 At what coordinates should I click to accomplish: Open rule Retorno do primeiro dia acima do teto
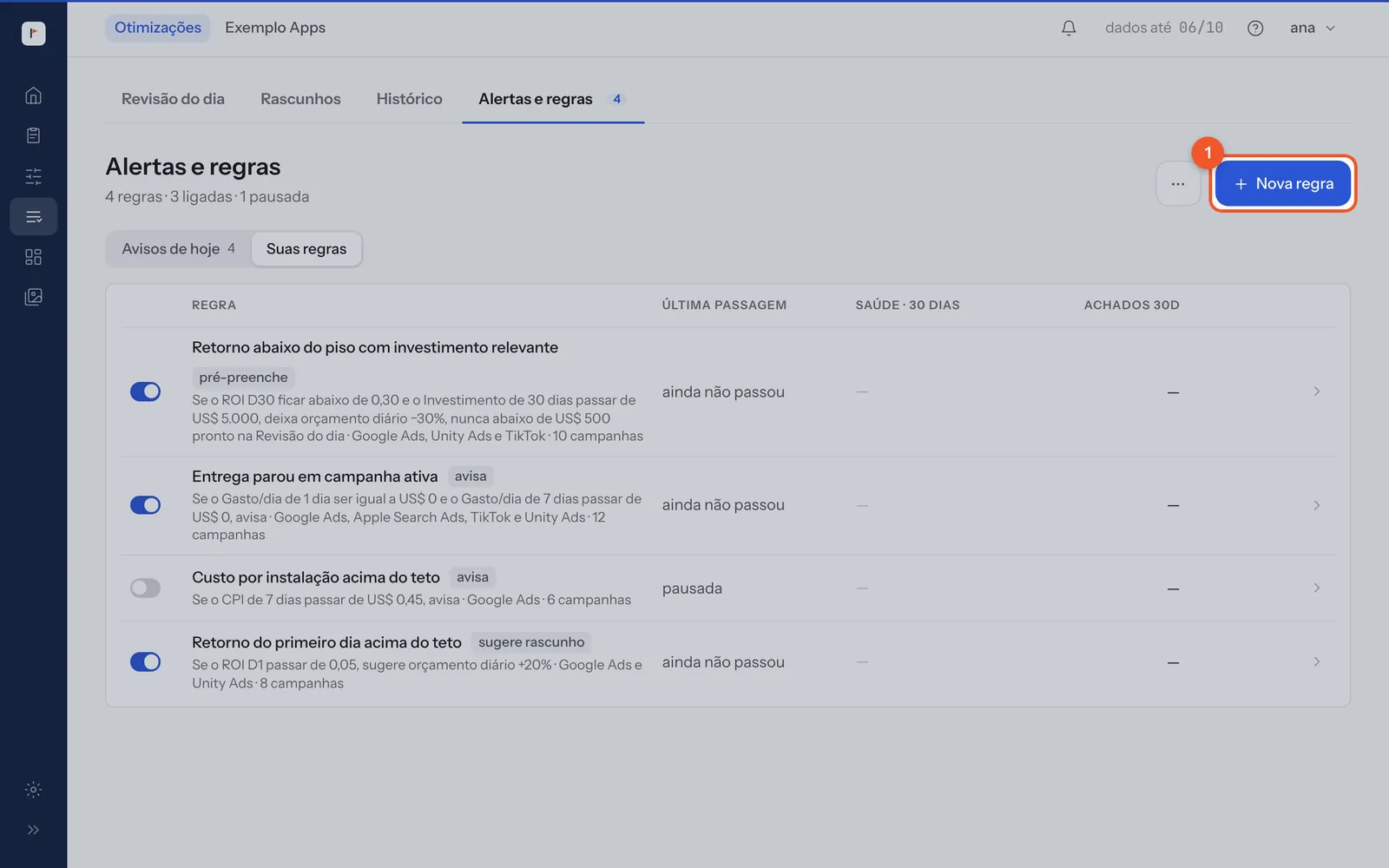point(326,642)
